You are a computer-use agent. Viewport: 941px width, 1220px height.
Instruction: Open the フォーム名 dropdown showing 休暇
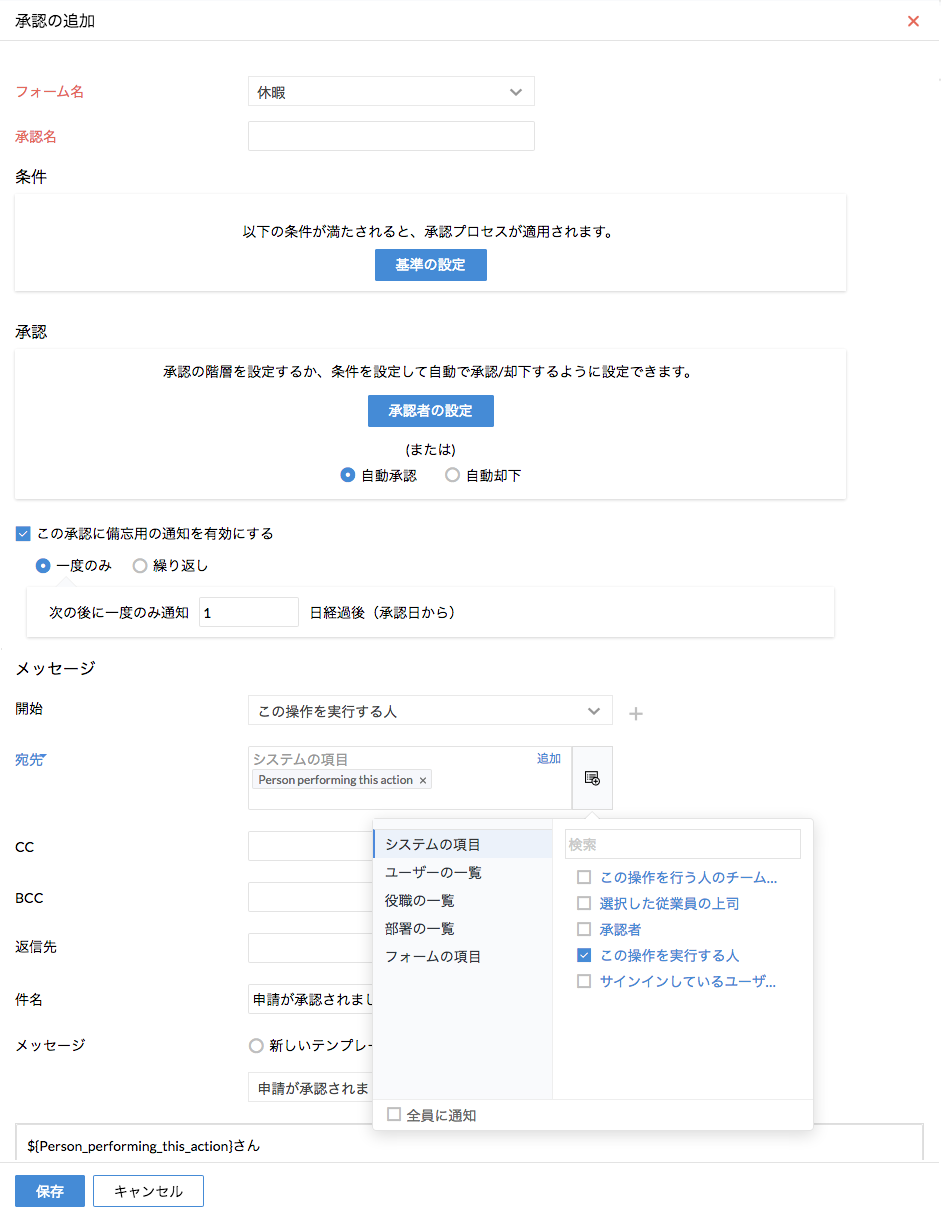coord(391,92)
